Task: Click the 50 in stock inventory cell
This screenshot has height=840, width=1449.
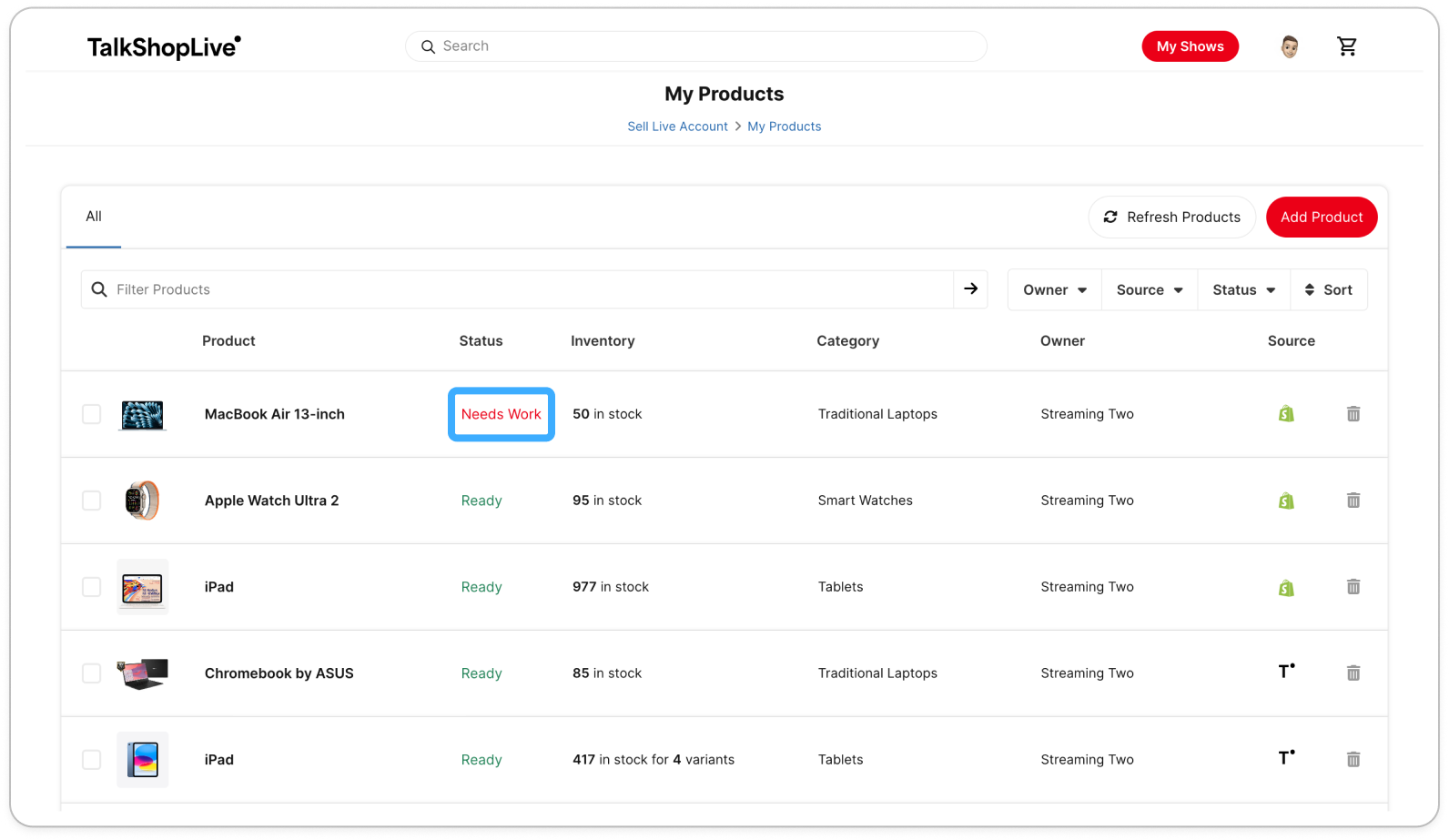Action: coord(607,414)
